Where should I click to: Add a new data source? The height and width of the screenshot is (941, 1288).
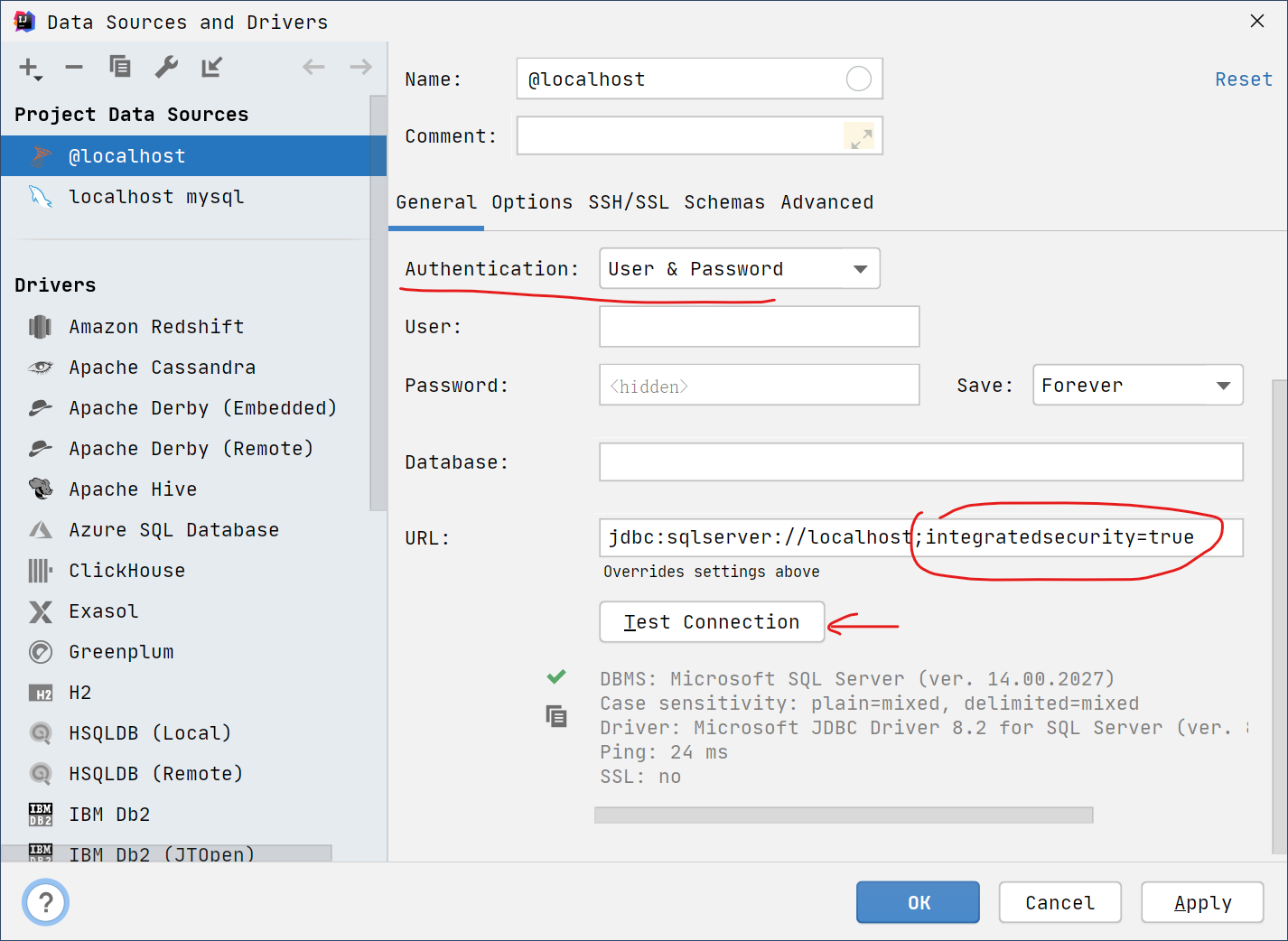coord(26,67)
